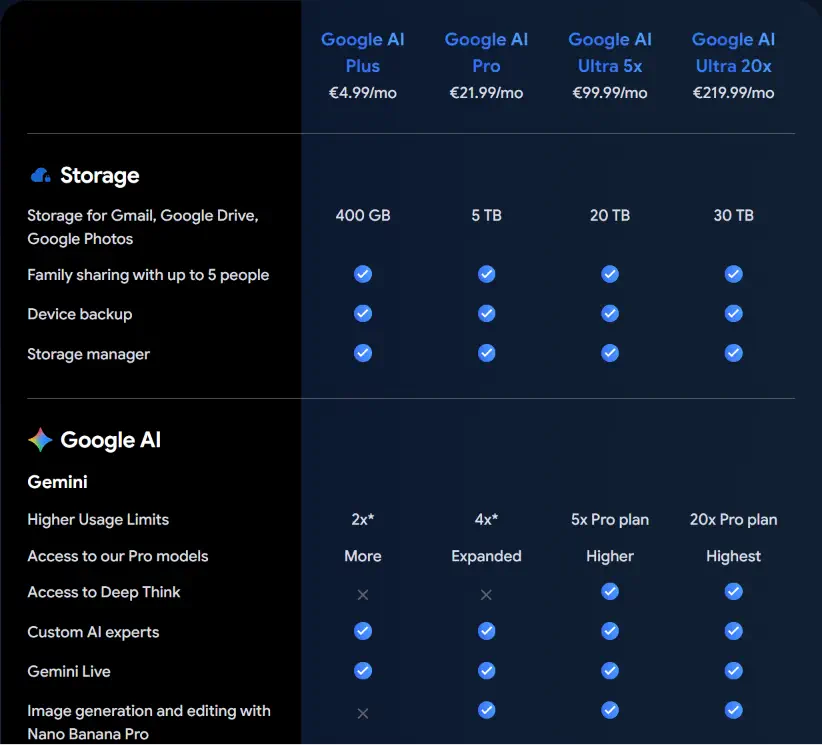Viewport: 822px width, 745px height.
Task: Click Custom AI experts checkmark for Pro
Action: (x=486, y=631)
